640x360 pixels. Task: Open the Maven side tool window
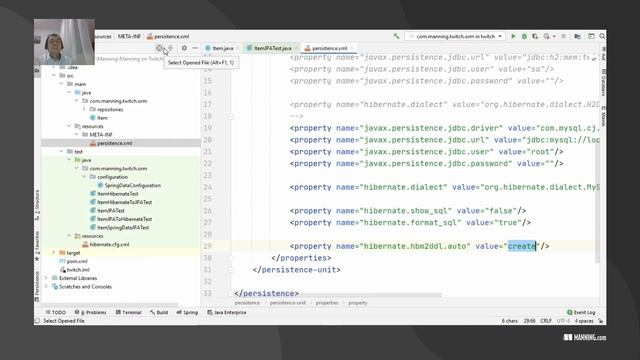pos(603,116)
